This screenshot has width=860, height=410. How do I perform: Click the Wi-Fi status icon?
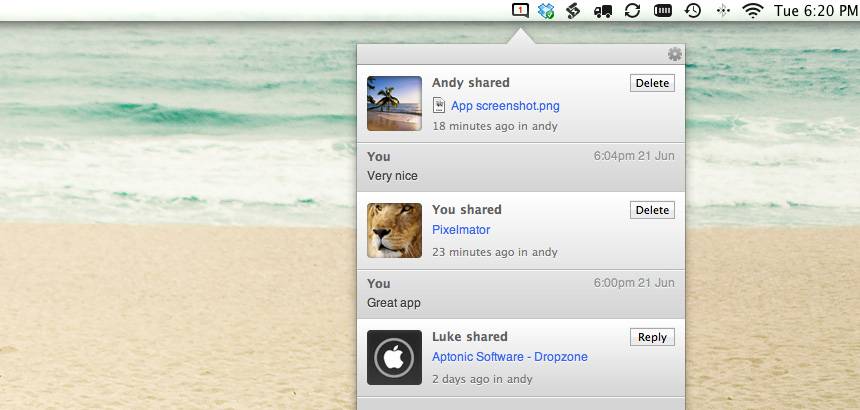tap(753, 11)
